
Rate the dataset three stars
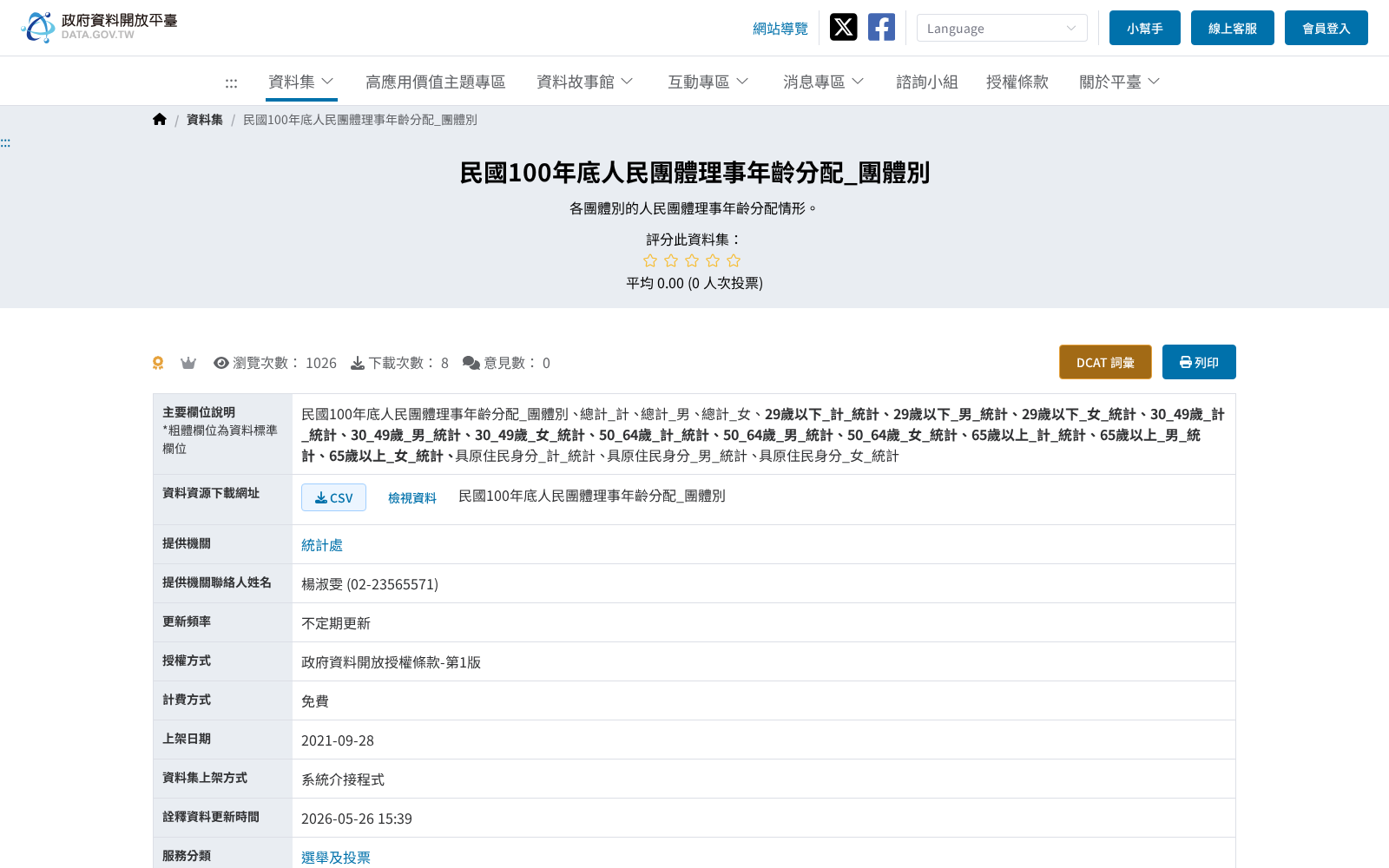coord(692,260)
